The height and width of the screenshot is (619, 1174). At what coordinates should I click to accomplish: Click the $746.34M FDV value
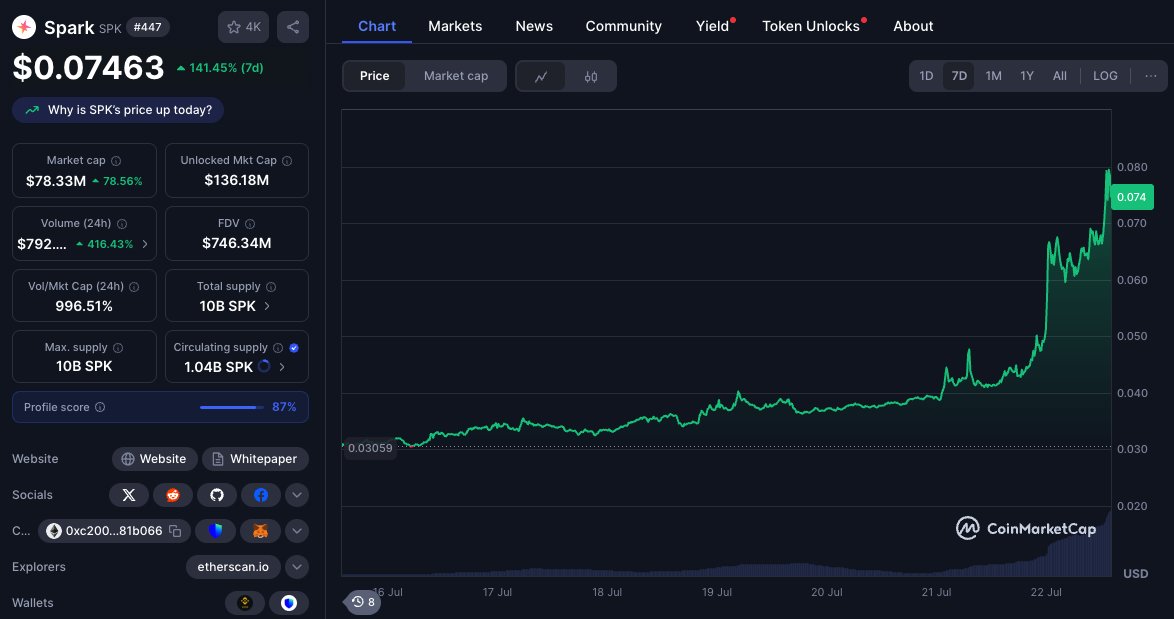(237, 243)
